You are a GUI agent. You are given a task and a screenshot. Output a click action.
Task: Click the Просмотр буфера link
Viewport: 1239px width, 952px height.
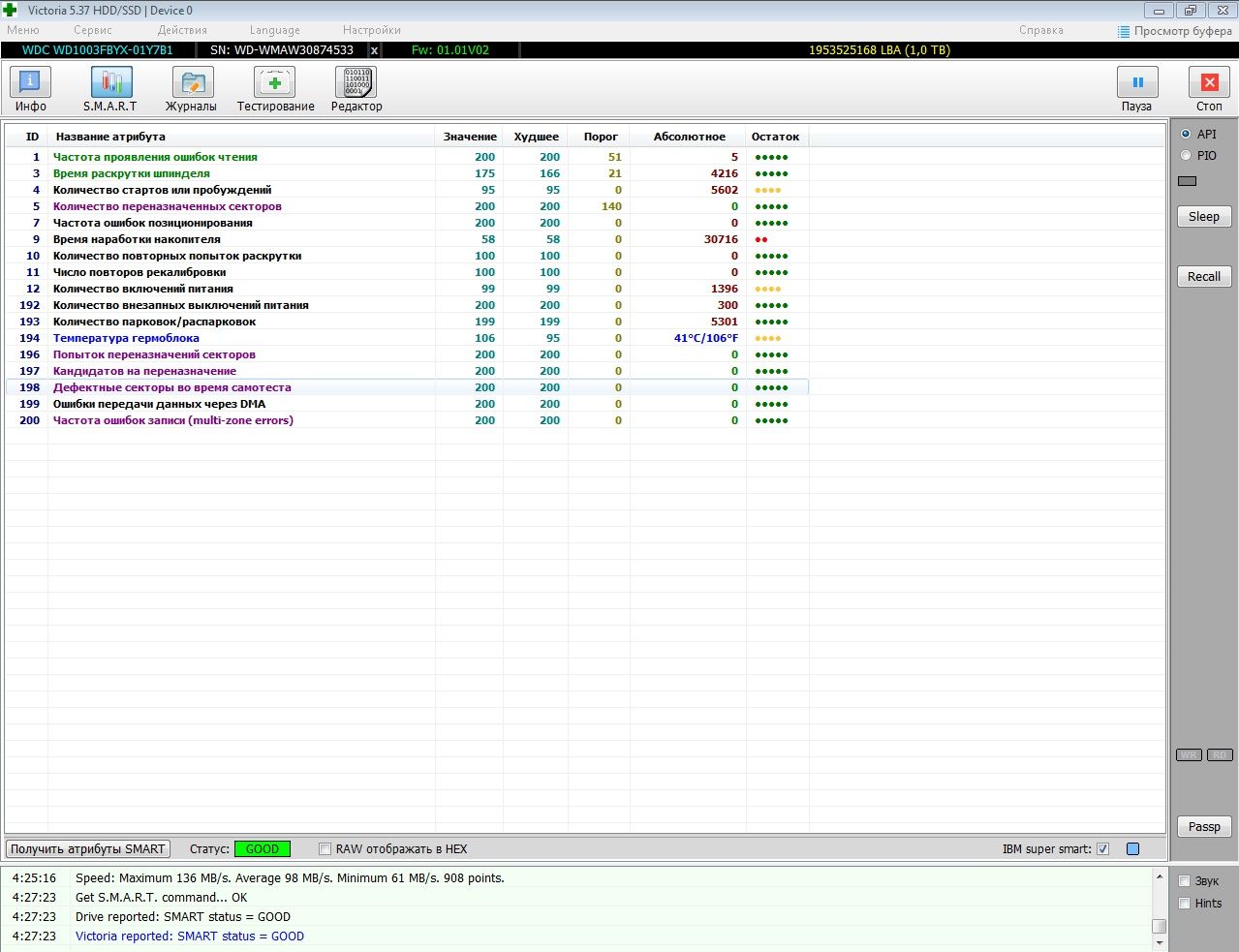point(1183,31)
